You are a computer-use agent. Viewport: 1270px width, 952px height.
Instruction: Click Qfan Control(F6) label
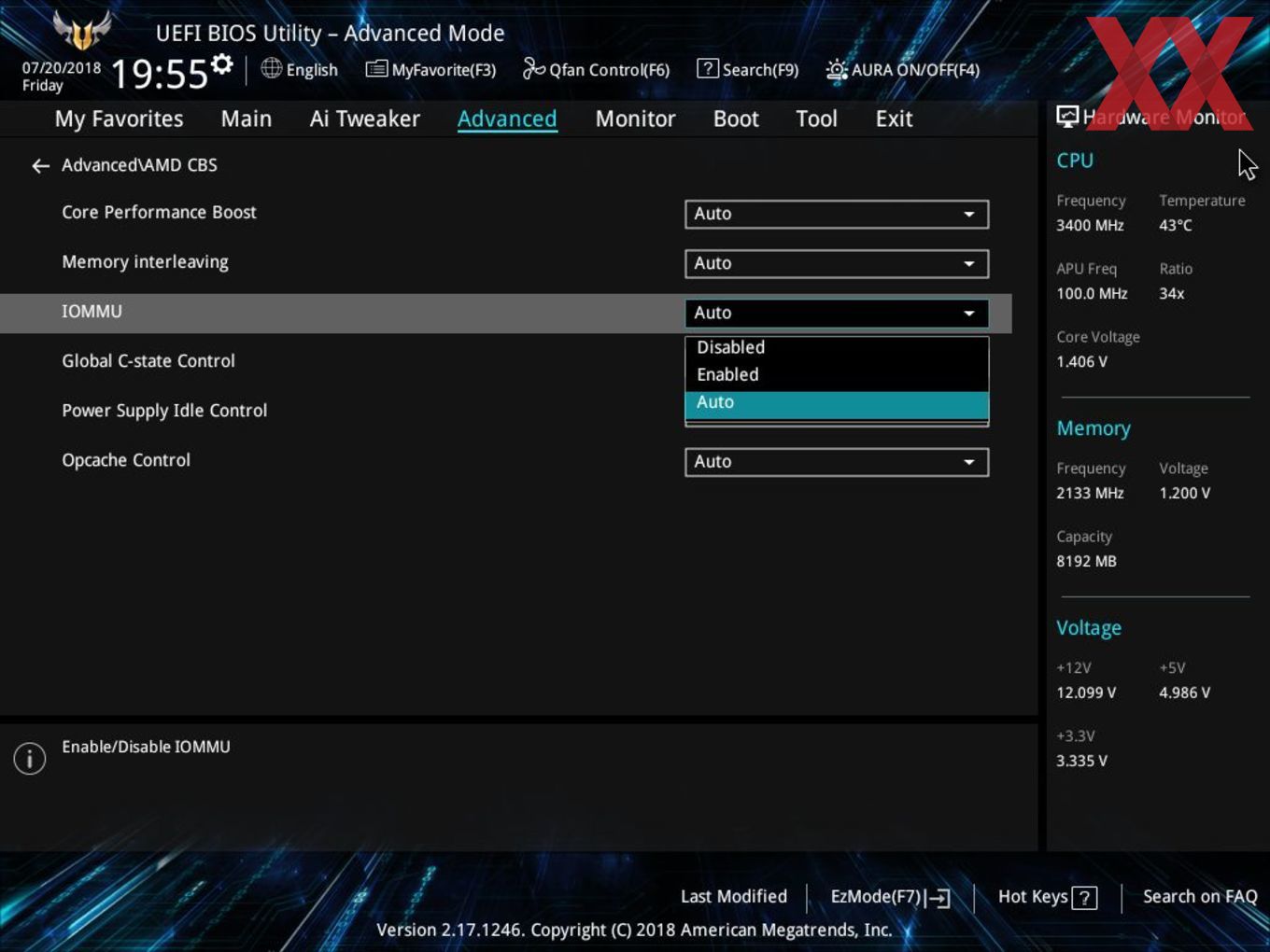point(610,70)
